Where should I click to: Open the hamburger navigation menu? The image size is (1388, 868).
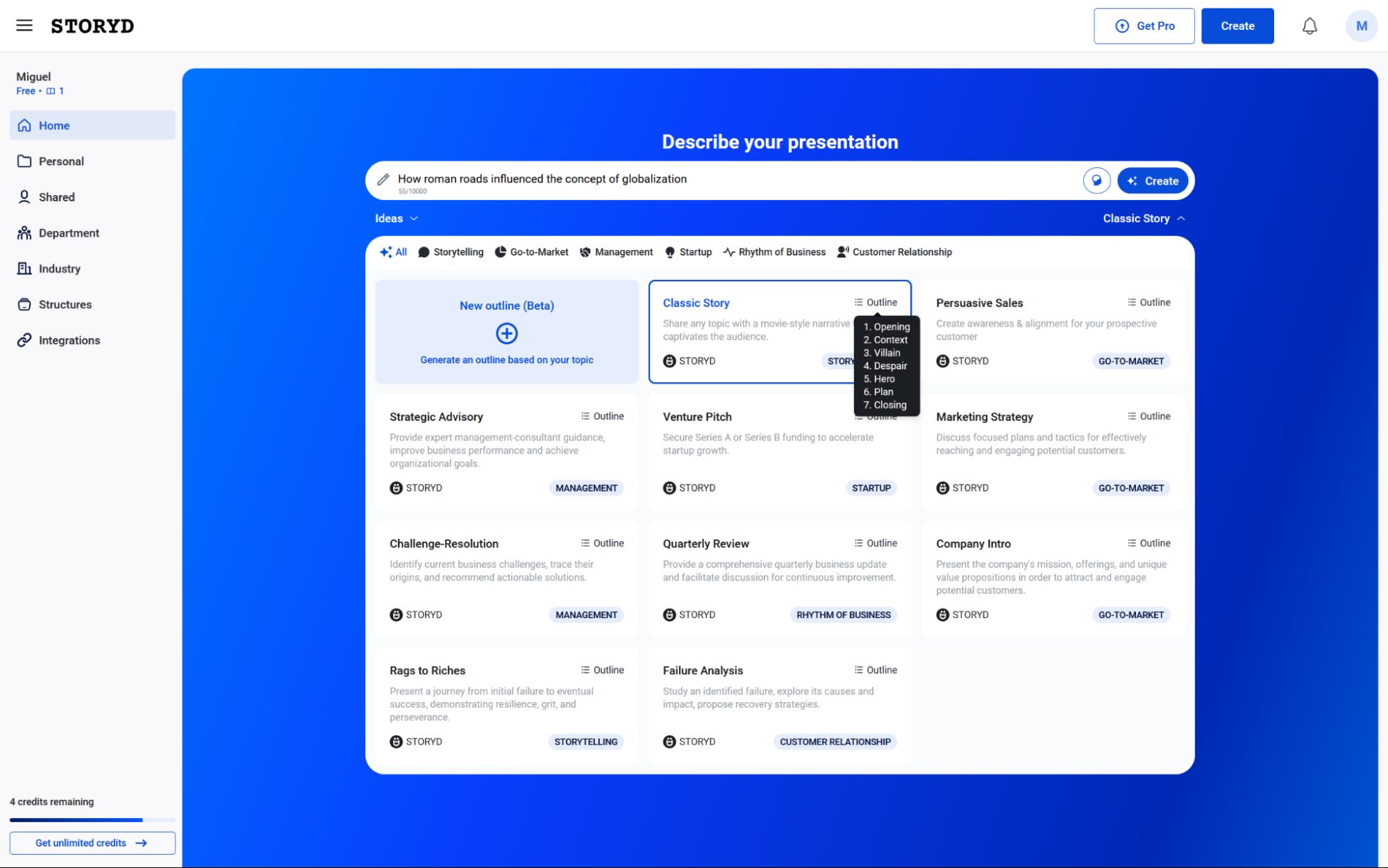click(x=24, y=25)
